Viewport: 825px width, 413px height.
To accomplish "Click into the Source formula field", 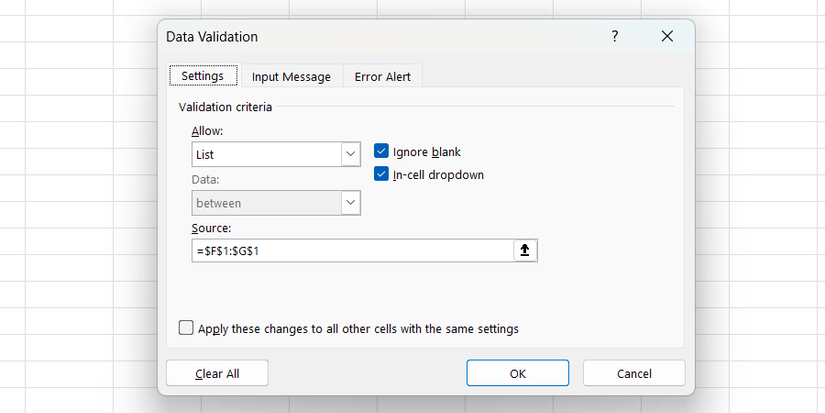I will [350, 251].
